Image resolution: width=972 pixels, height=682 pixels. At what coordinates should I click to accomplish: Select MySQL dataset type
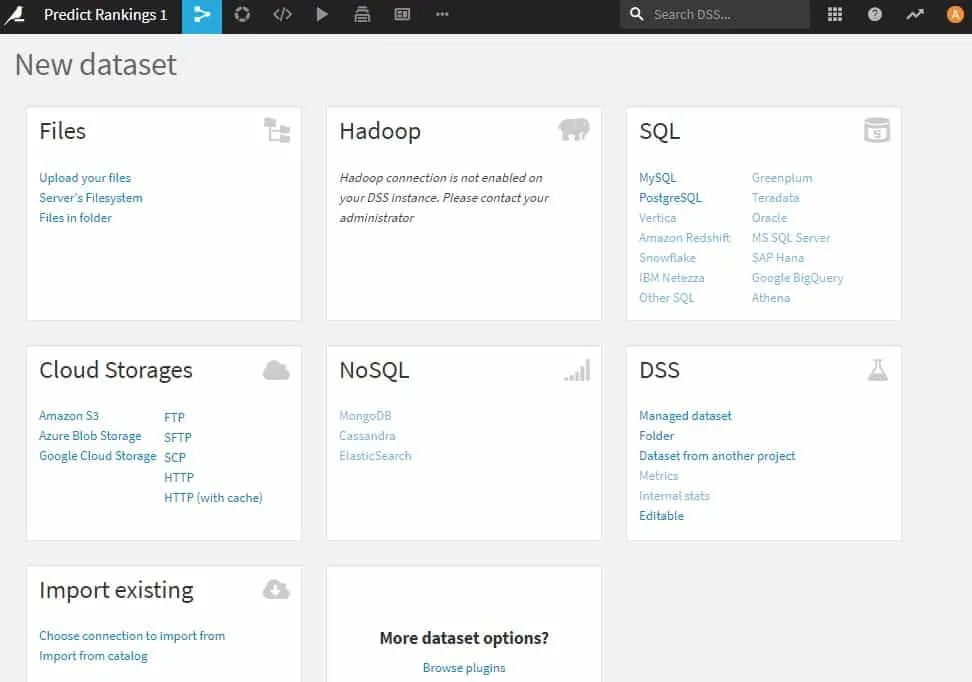tap(658, 178)
